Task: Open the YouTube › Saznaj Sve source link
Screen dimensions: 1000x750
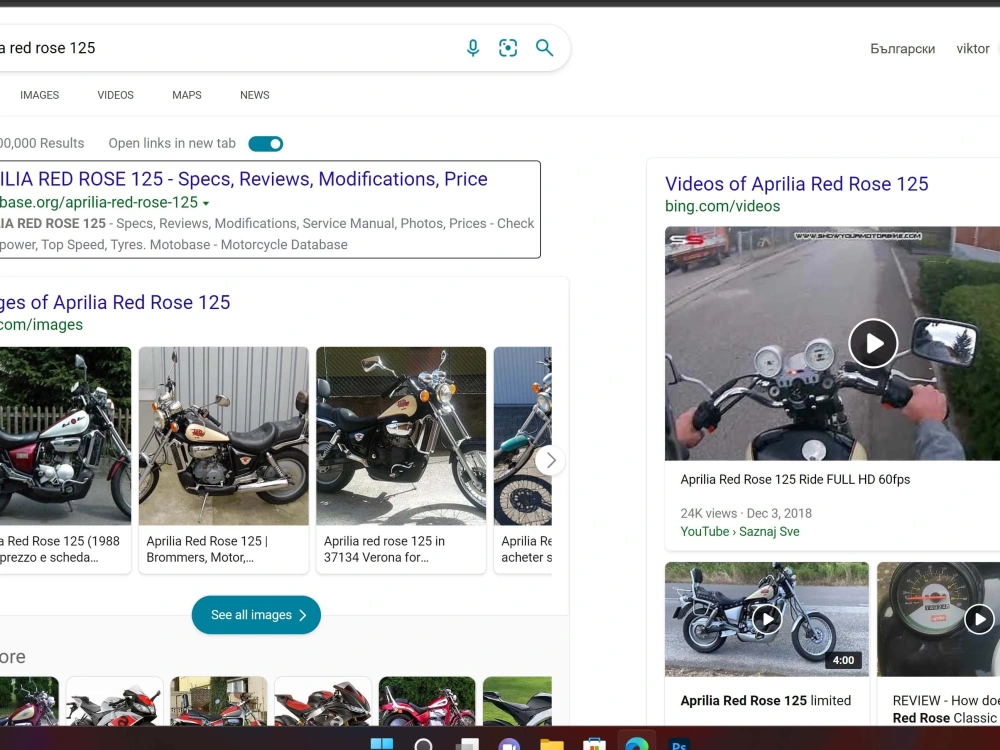Action: (740, 531)
